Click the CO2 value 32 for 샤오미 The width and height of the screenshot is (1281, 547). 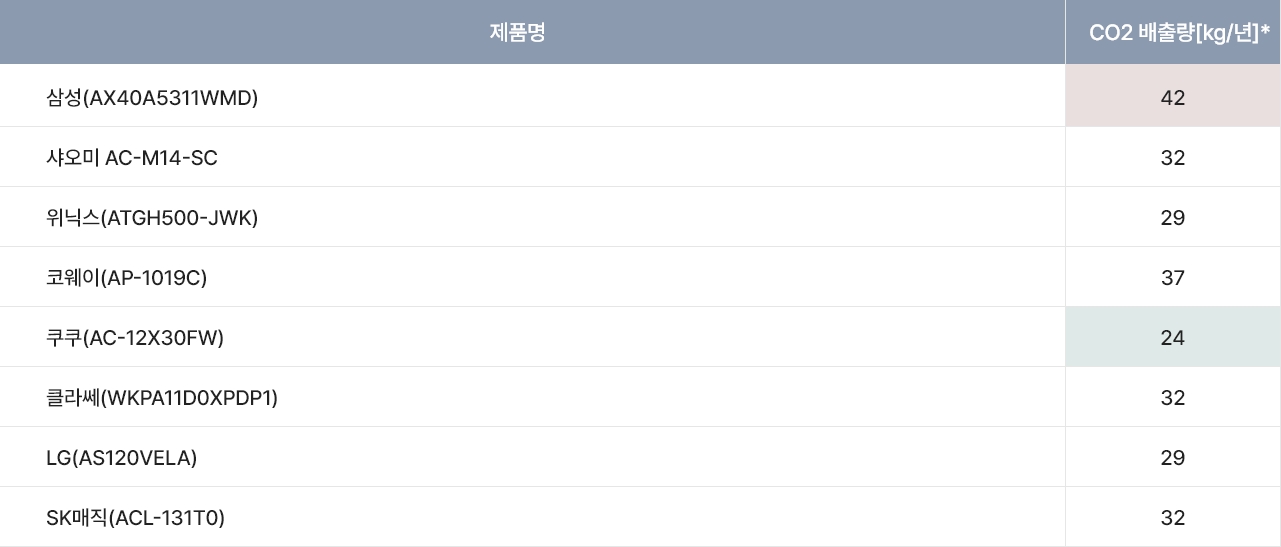pyautogui.click(x=1173, y=158)
